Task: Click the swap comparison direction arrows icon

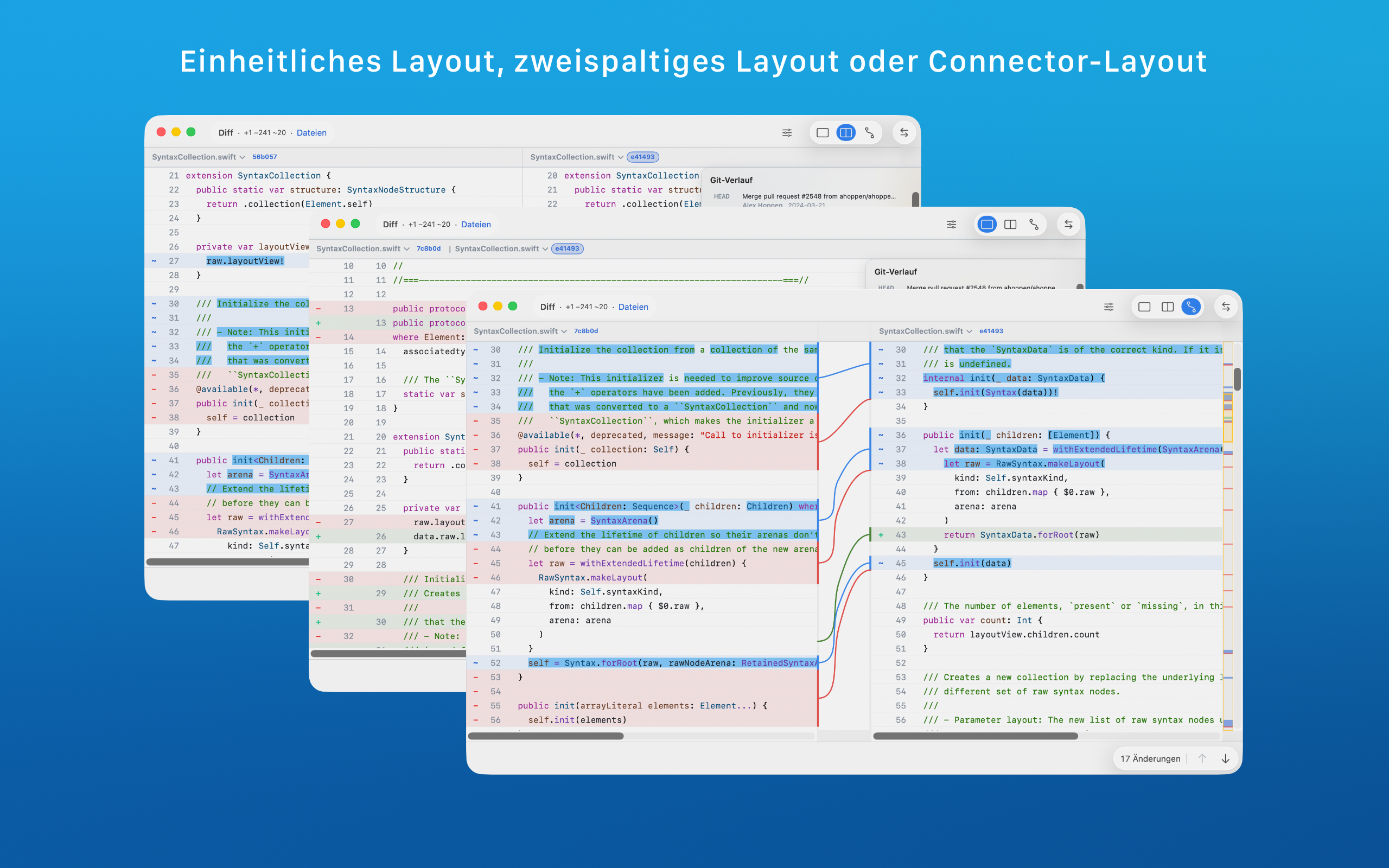Action: click(x=1226, y=307)
